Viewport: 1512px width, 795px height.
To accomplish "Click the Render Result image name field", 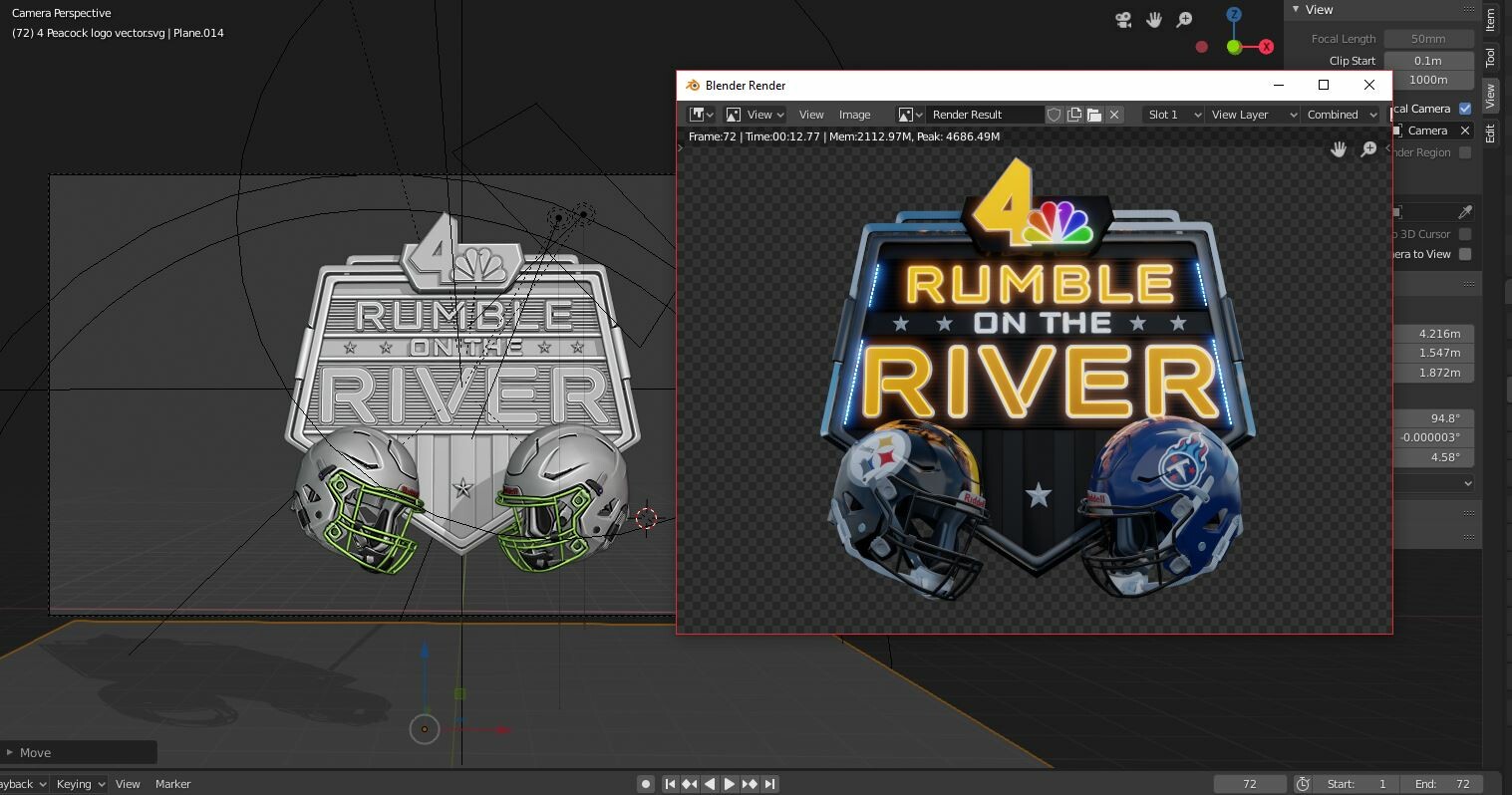I will (x=985, y=115).
